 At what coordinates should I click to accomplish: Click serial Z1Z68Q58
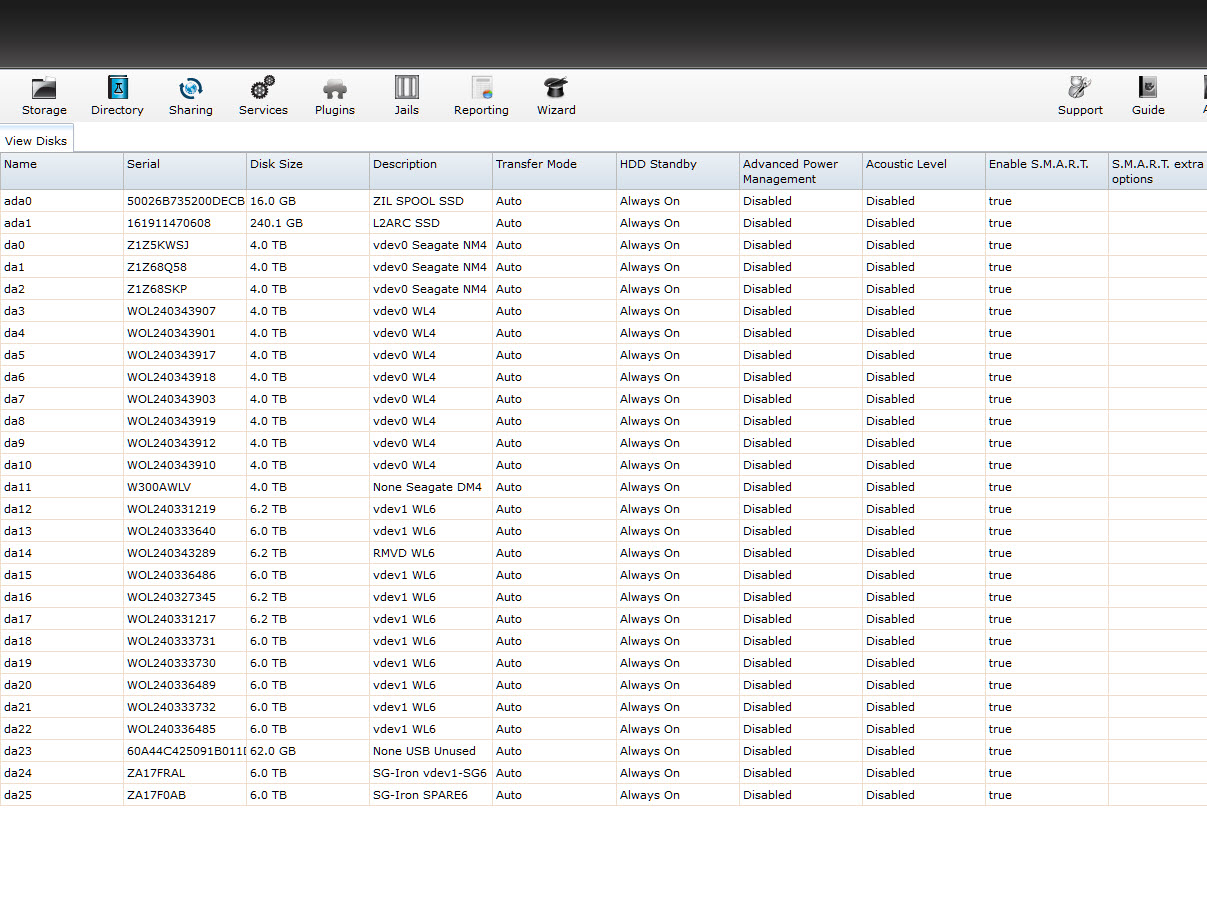tap(157, 267)
